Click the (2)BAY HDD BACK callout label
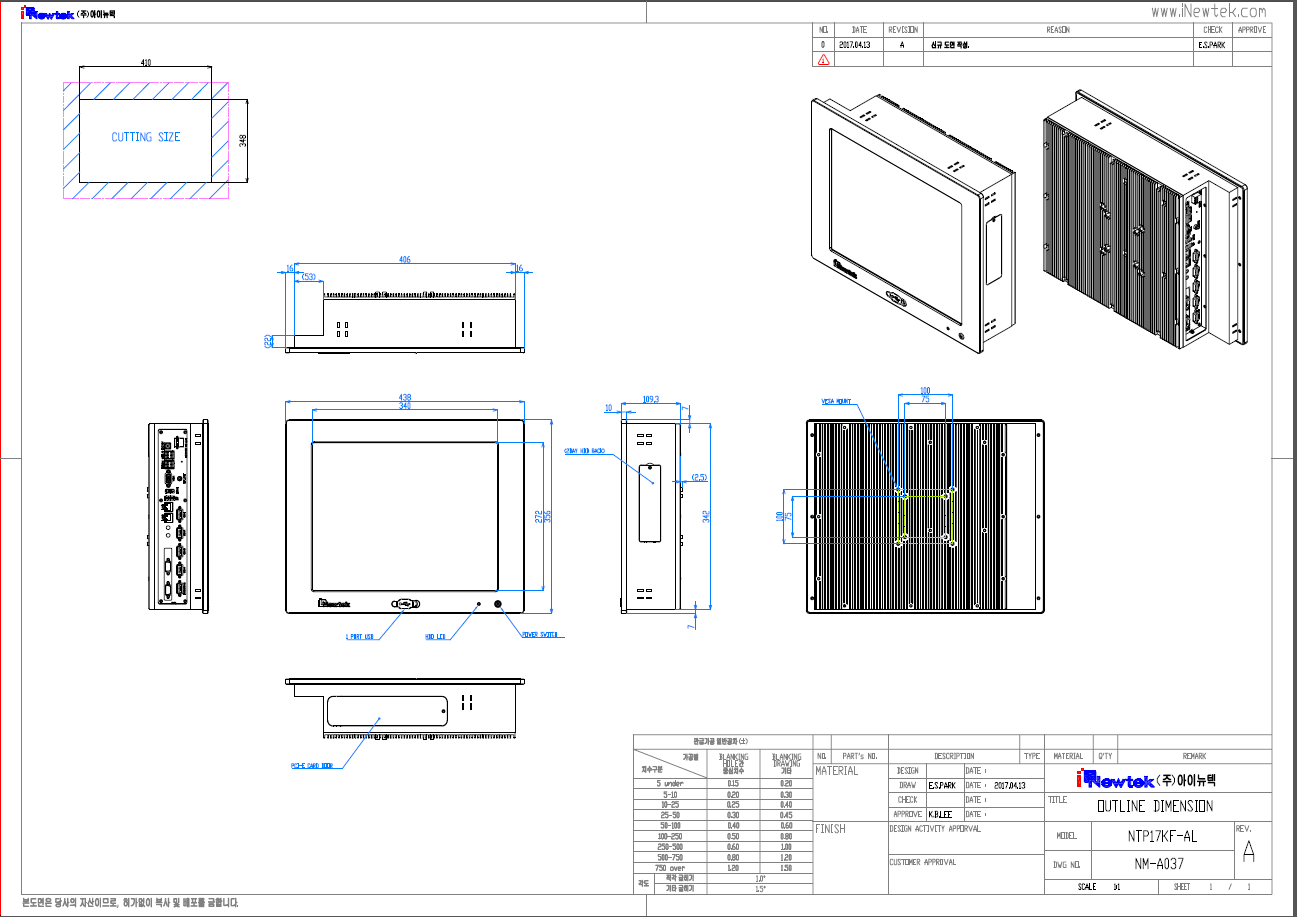This screenshot has height=917, width=1297. click(585, 451)
